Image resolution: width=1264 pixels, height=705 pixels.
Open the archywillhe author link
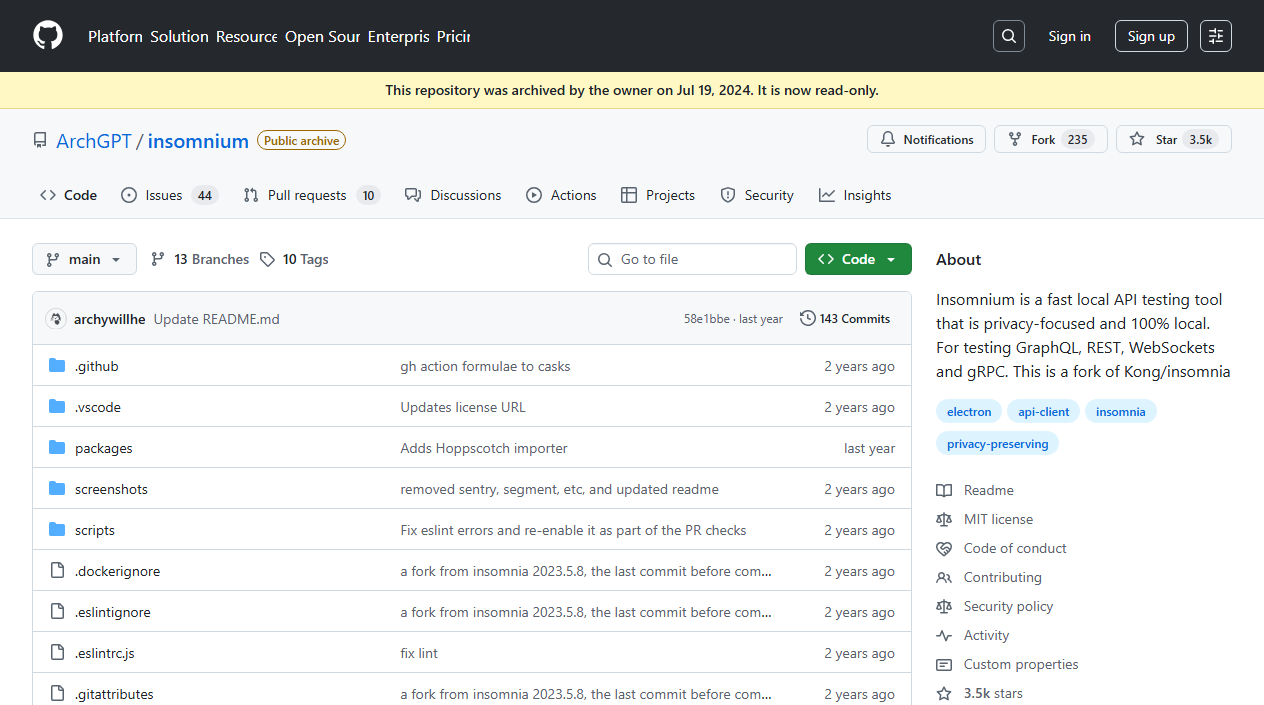pos(110,319)
